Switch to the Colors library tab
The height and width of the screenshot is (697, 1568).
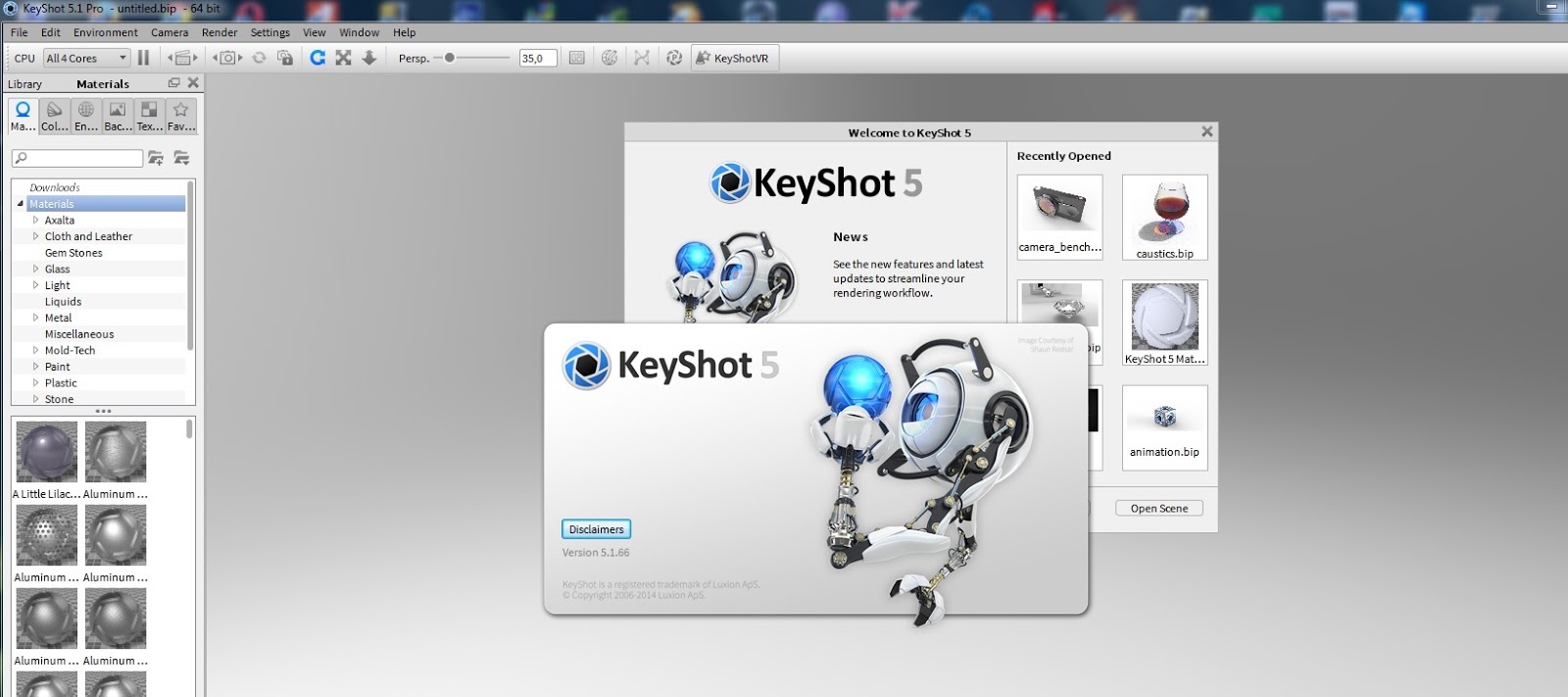click(55, 116)
